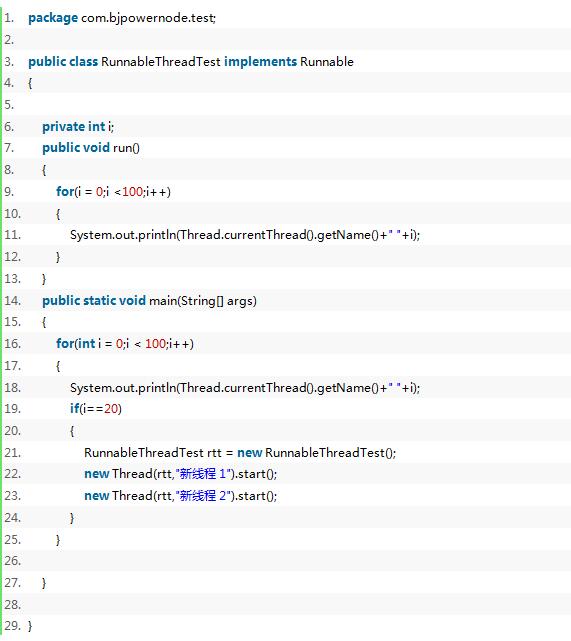Click the 'public class RunnableThreadTest implements Runnable' line
This screenshot has width=571, height=641.
(191, 61)
